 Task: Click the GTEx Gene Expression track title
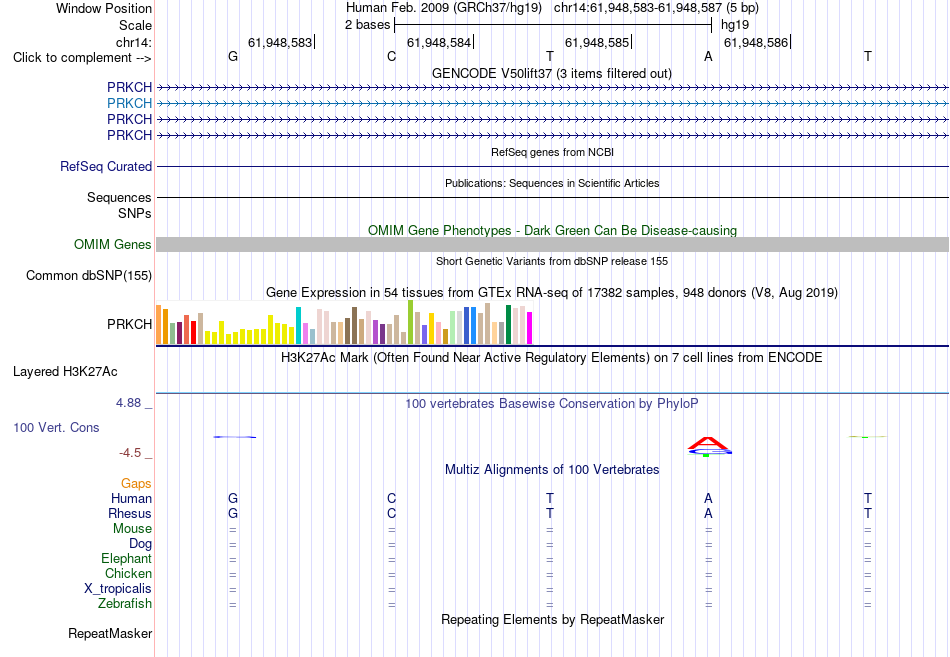552,293
